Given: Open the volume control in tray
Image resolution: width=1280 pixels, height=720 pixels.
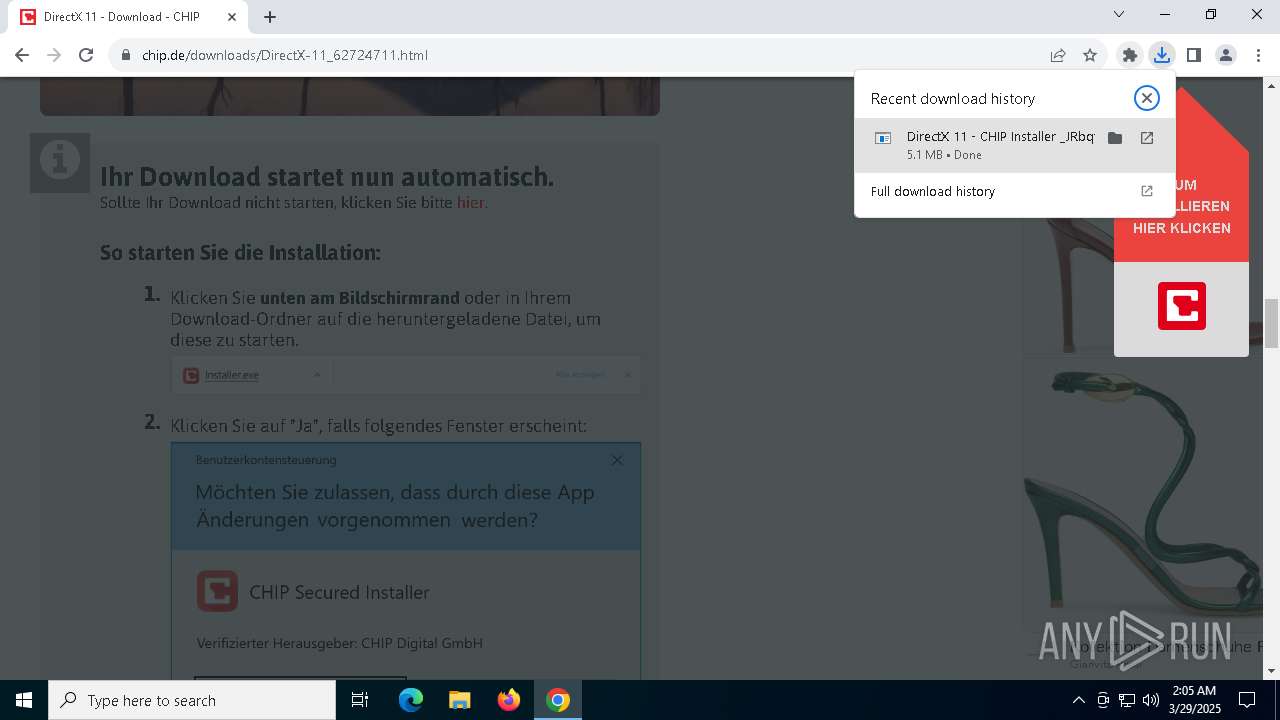Looking at the screenshot, I should pos(1151,700).
